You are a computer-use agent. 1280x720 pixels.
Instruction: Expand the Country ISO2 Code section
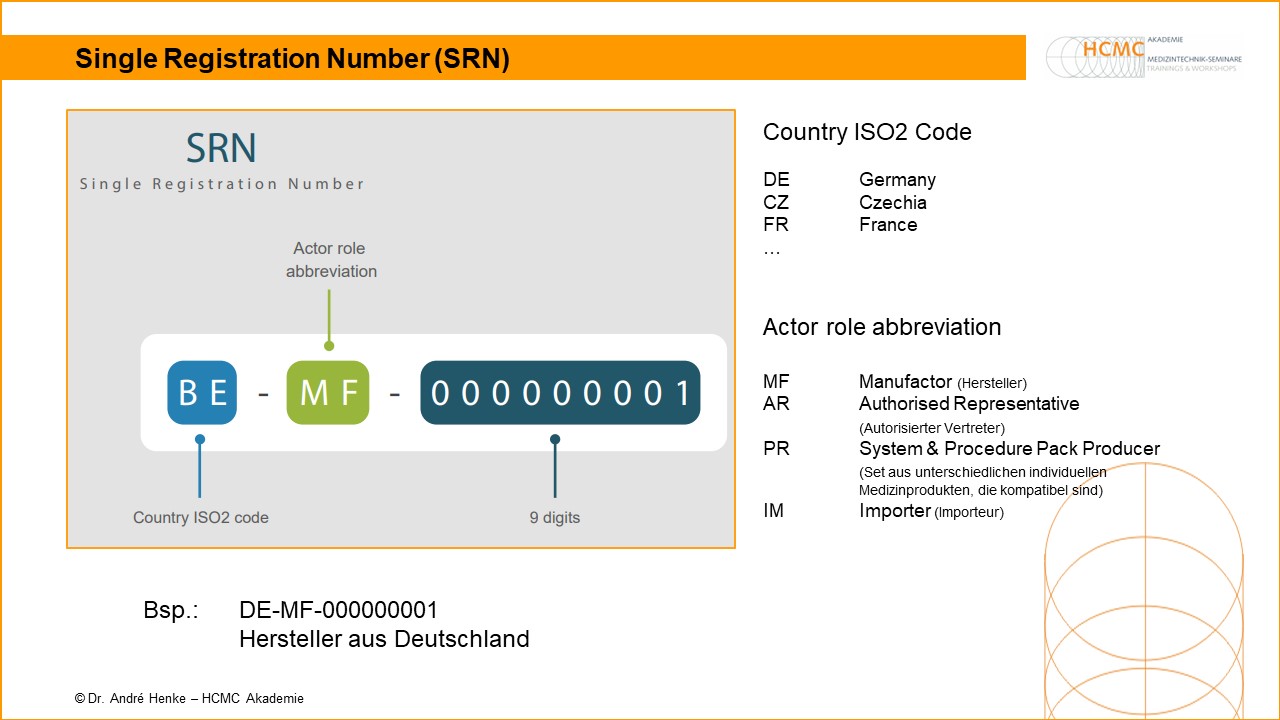(x=868, y=131)
